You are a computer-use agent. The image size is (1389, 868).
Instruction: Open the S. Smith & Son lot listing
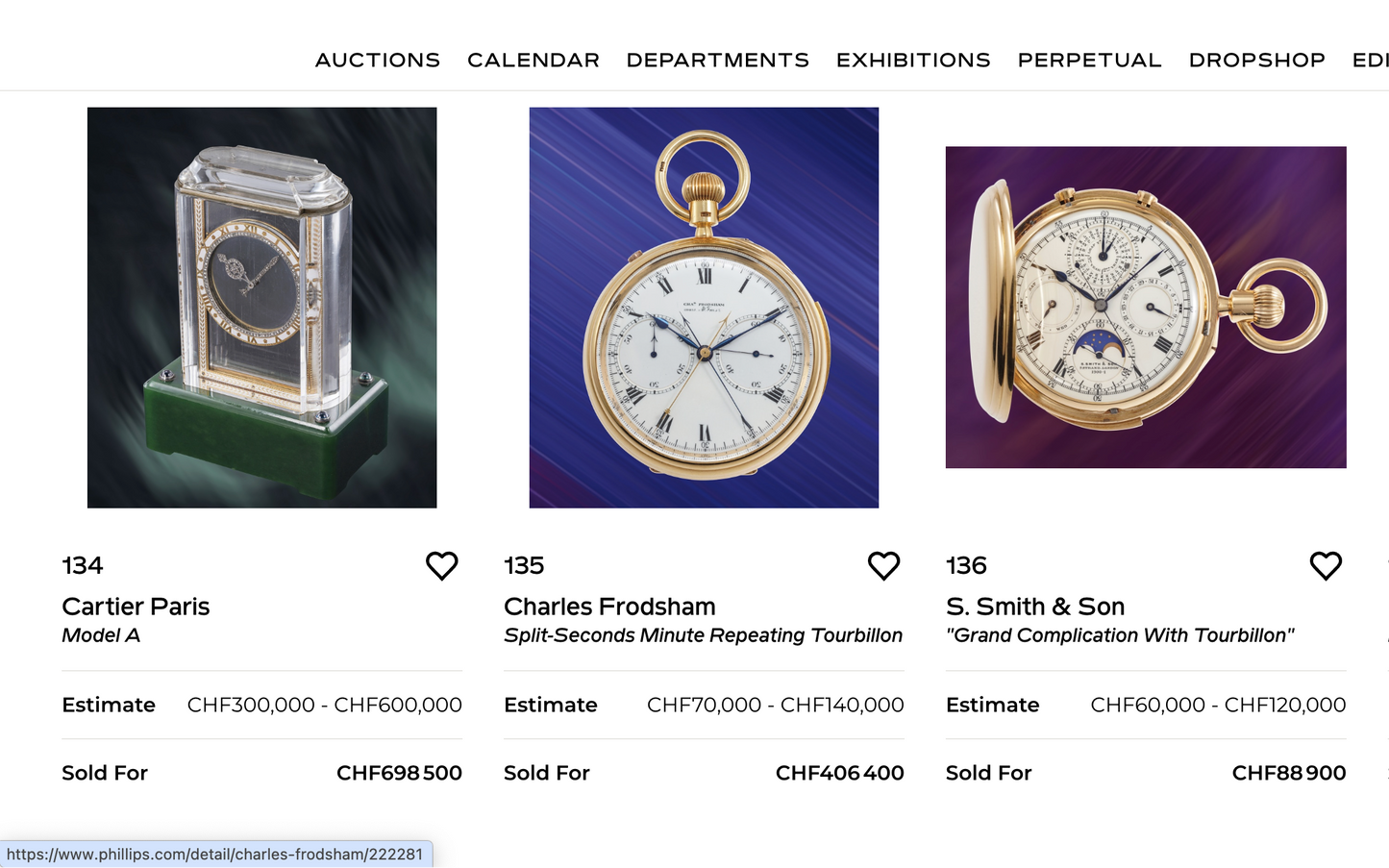1035,607
